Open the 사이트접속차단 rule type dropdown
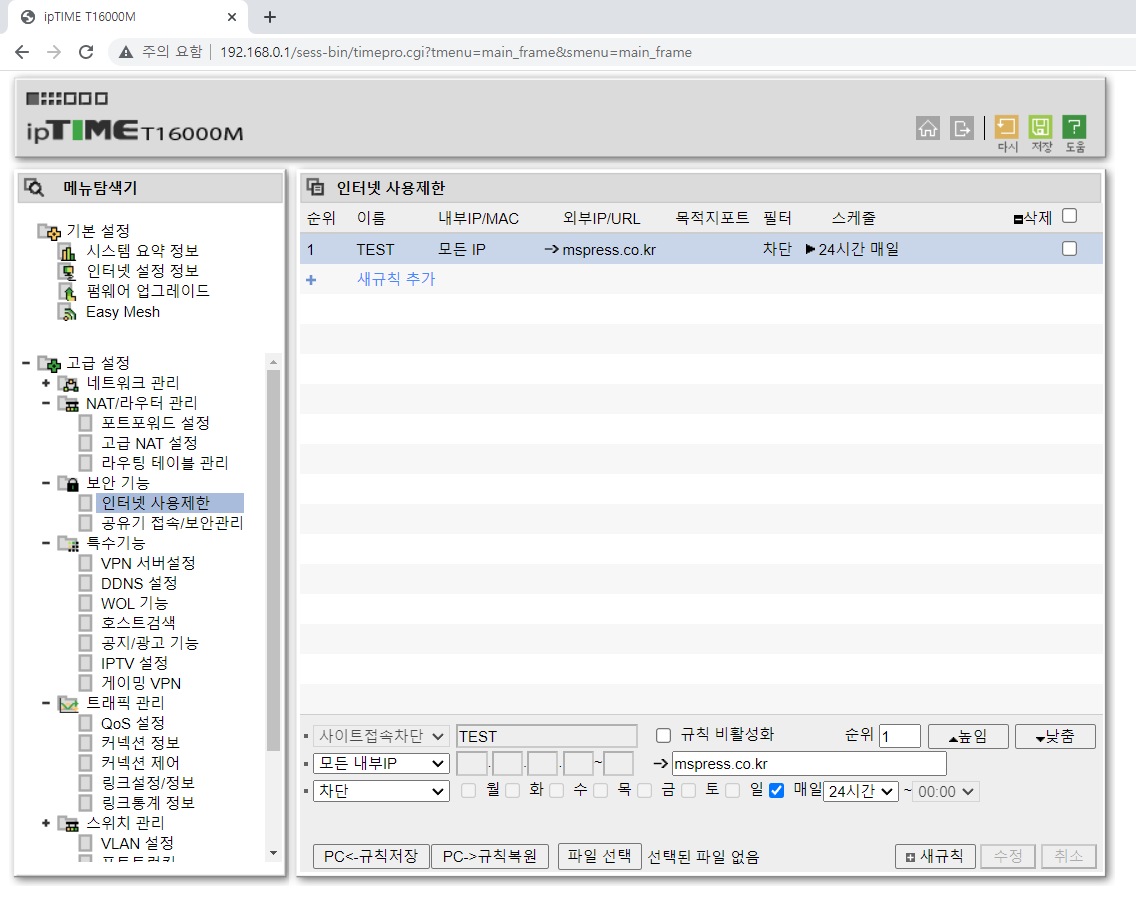1136x900 pixels. pos(381,736)
